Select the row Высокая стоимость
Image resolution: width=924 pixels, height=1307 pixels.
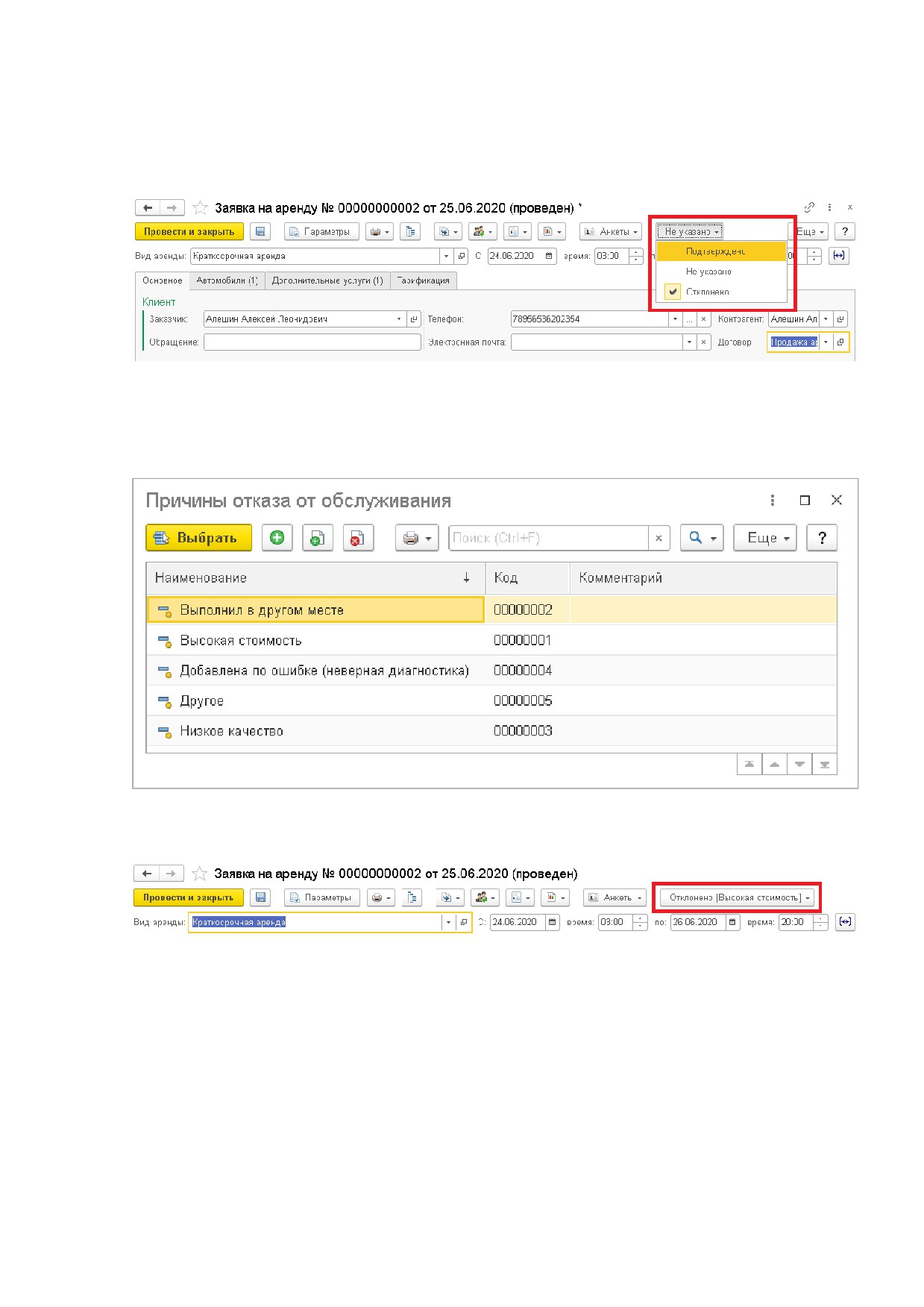(491, 640)
